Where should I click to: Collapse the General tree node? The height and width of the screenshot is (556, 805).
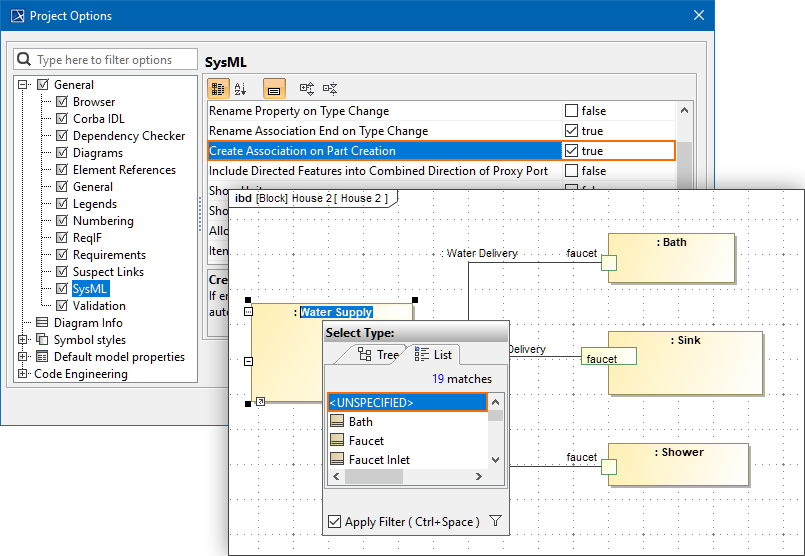coord(23,85)
